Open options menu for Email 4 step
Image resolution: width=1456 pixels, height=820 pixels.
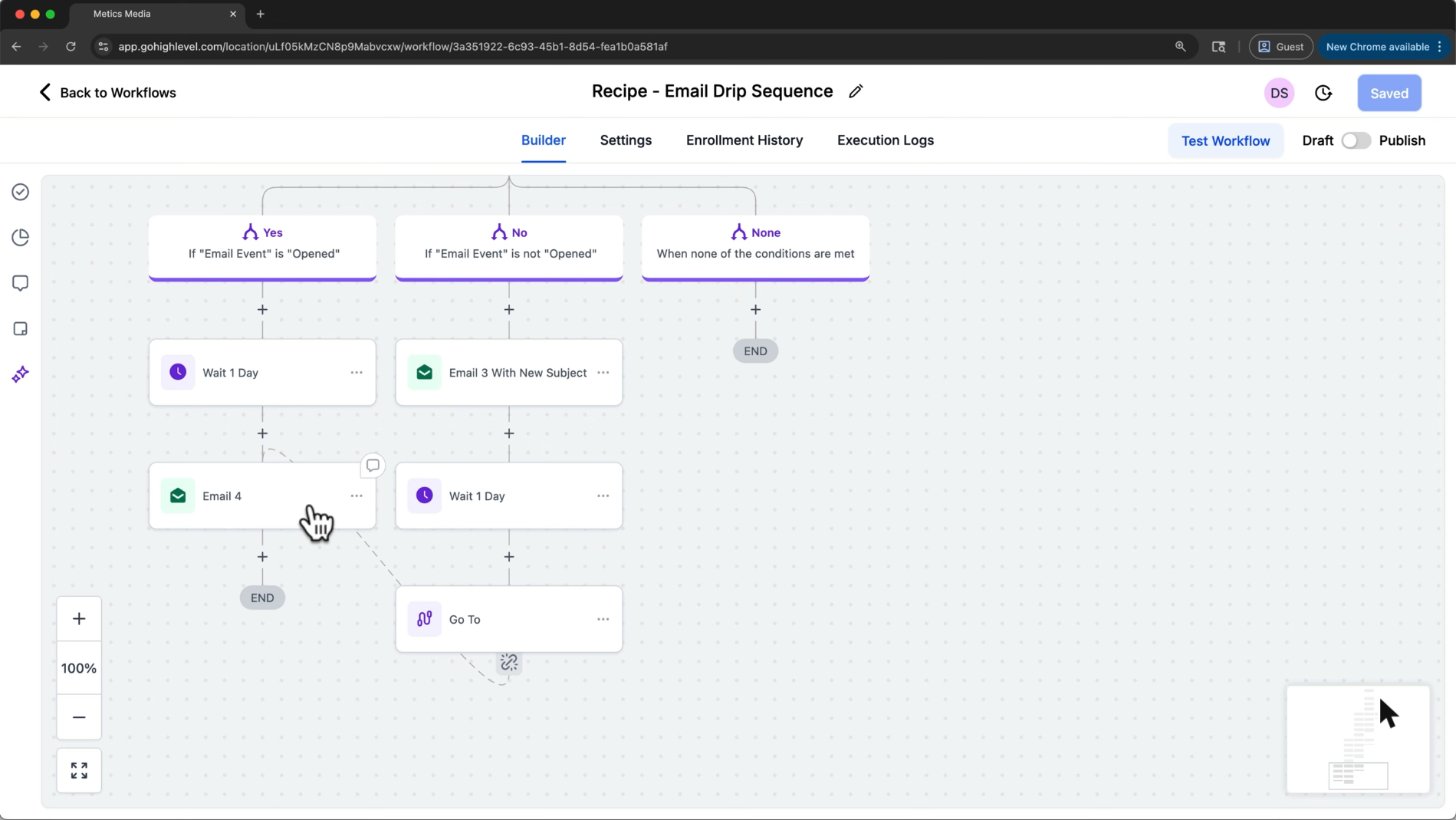pyautogui.click(x=357, y=496)
